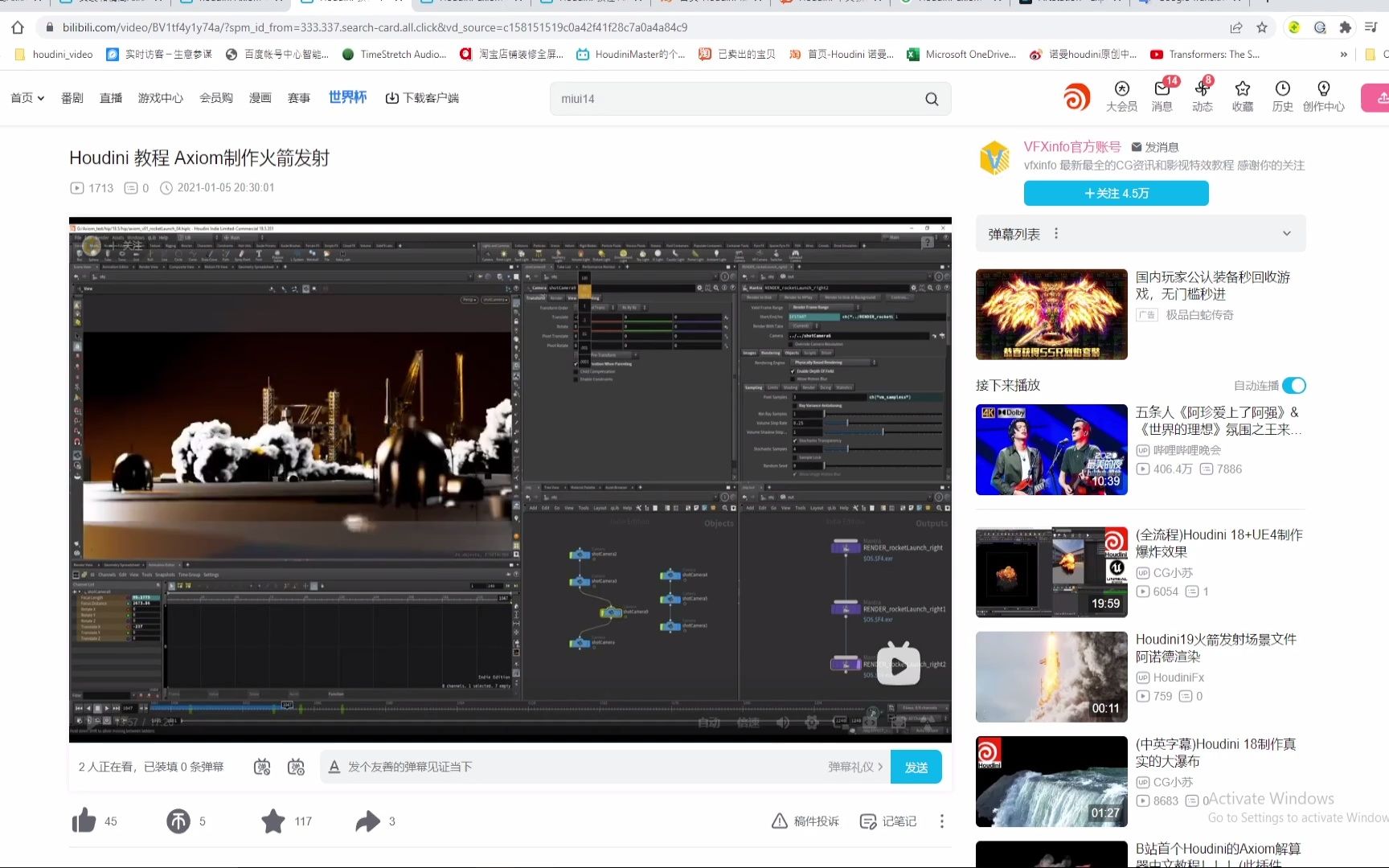Favorite the video with star icon
This screenshot has width=1389, height=868.
273,821
